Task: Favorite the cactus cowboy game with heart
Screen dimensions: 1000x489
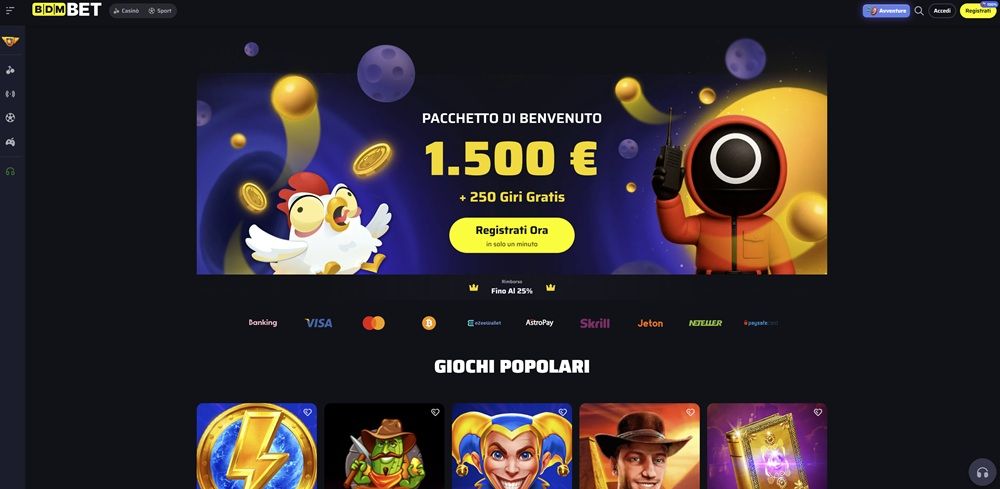Action: tap(435, 412)
